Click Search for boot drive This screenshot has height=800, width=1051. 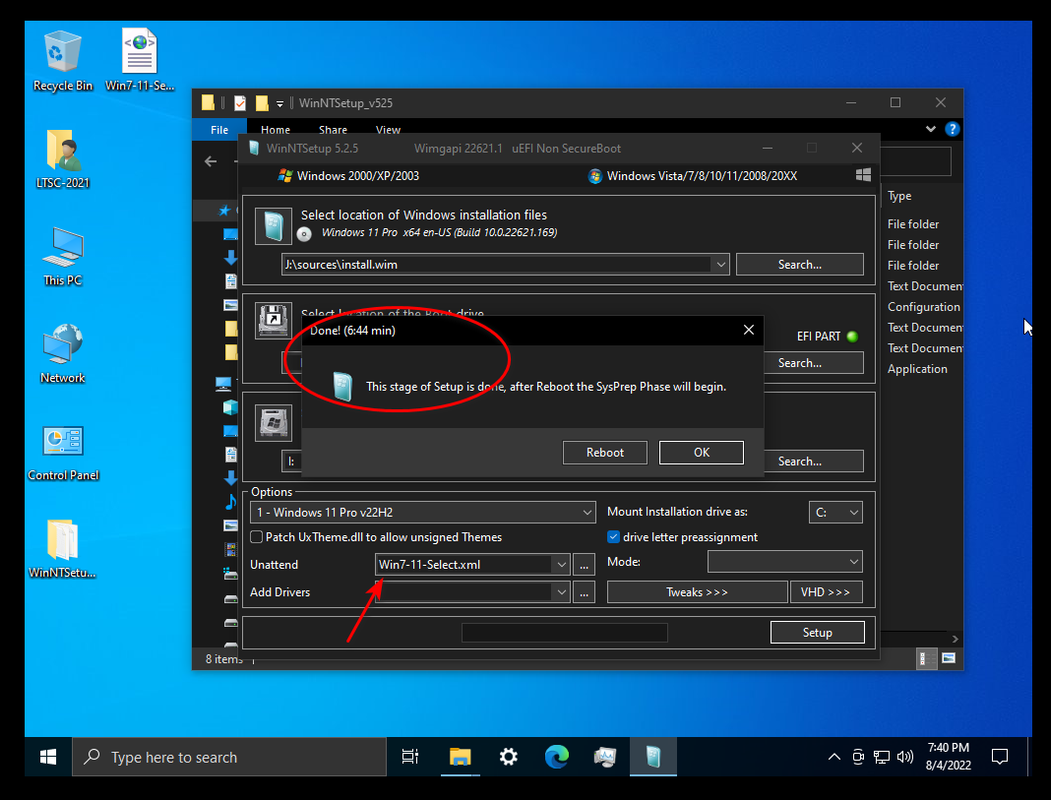(800, 363)
